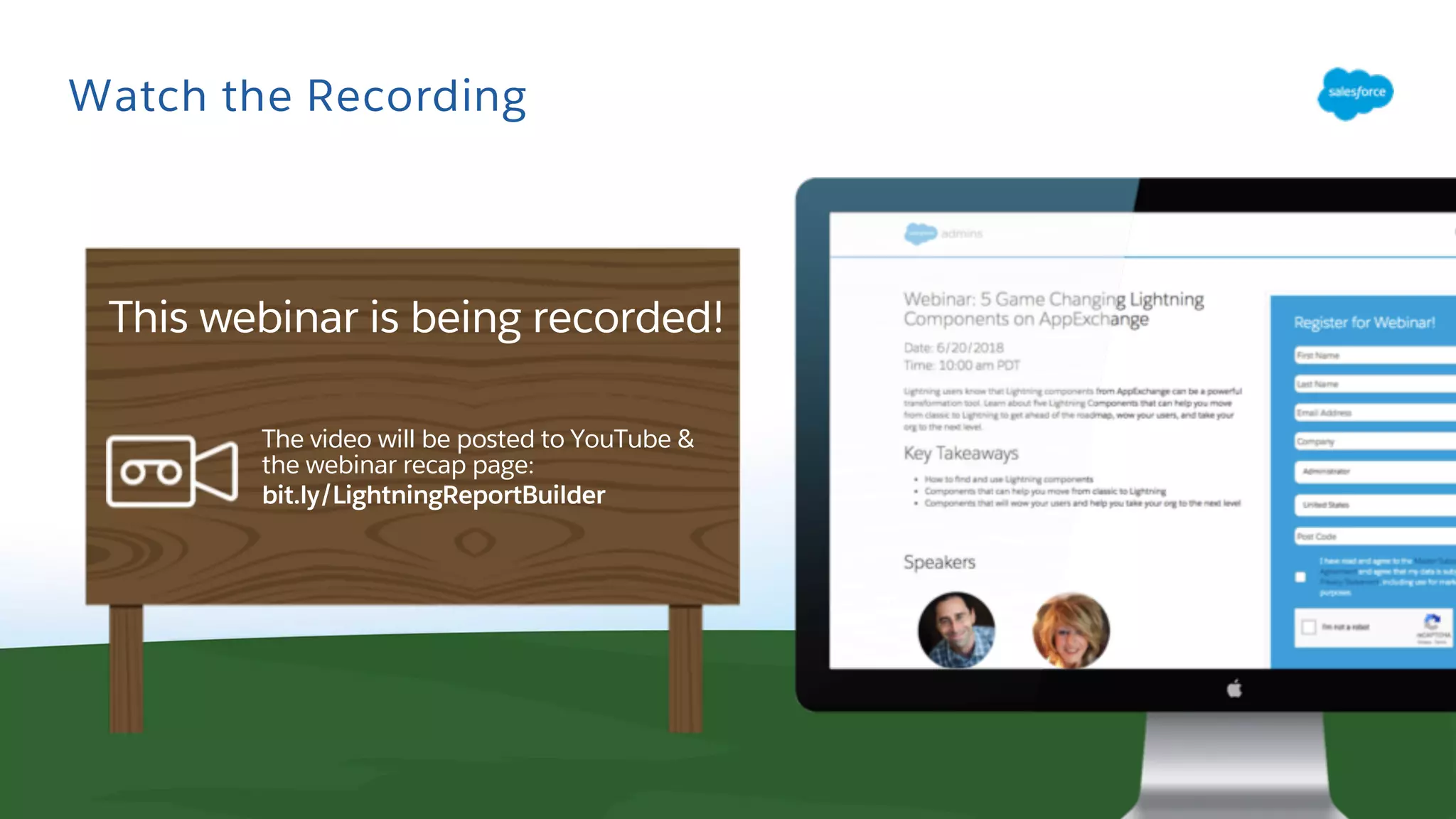Screen dimensions: 1456x819
Task: Click the webinar title on the monitor
Action: pyautogui.click(x=1054, y=309)
